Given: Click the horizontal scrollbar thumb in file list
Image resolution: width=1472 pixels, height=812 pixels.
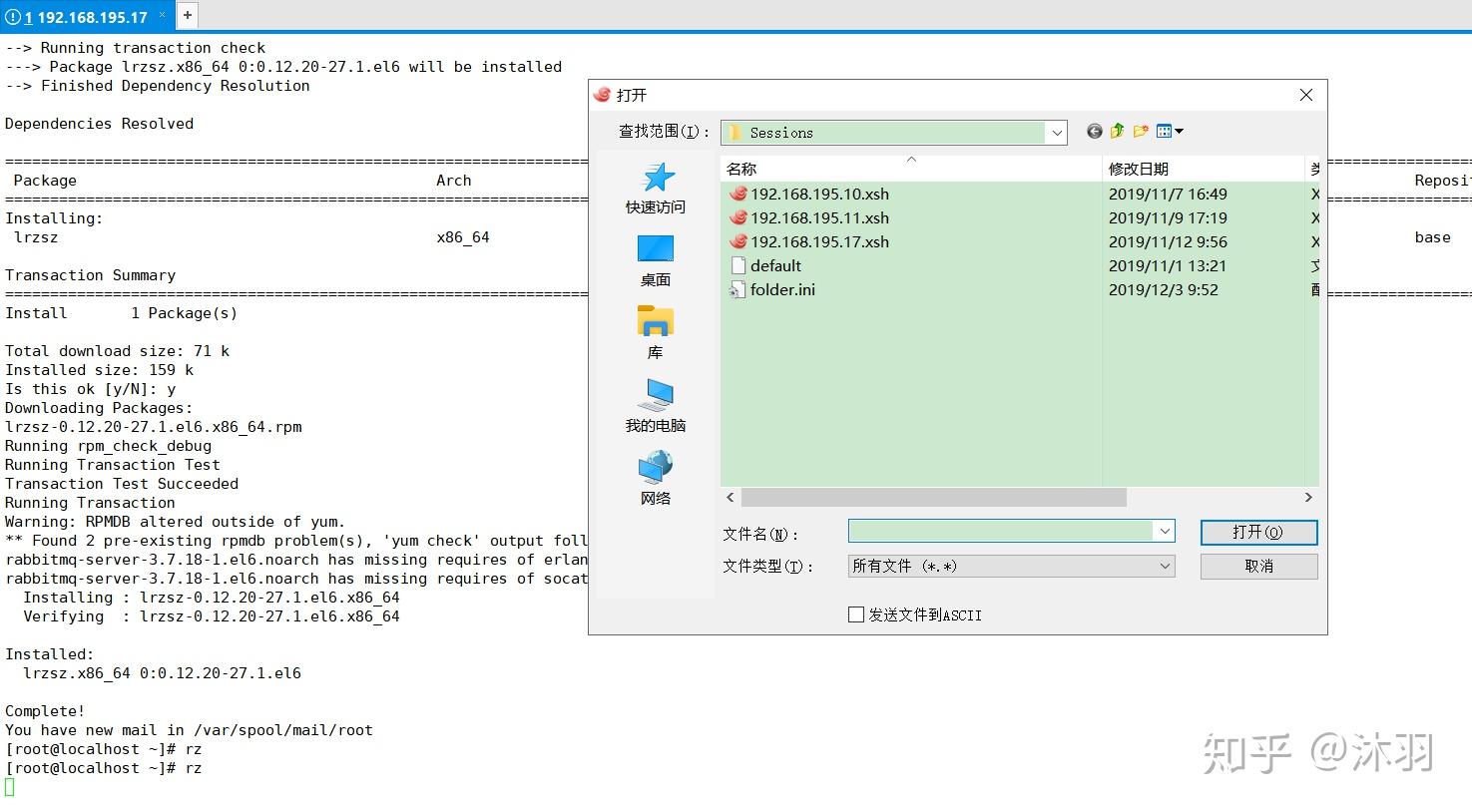Looking at the screenshot, I should pyautogui.click(x=933, y=497).
